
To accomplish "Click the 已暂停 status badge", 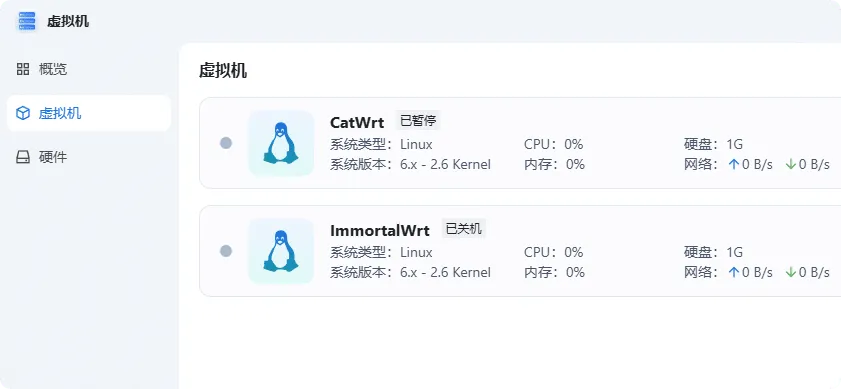I will click(x=418, y=121).
